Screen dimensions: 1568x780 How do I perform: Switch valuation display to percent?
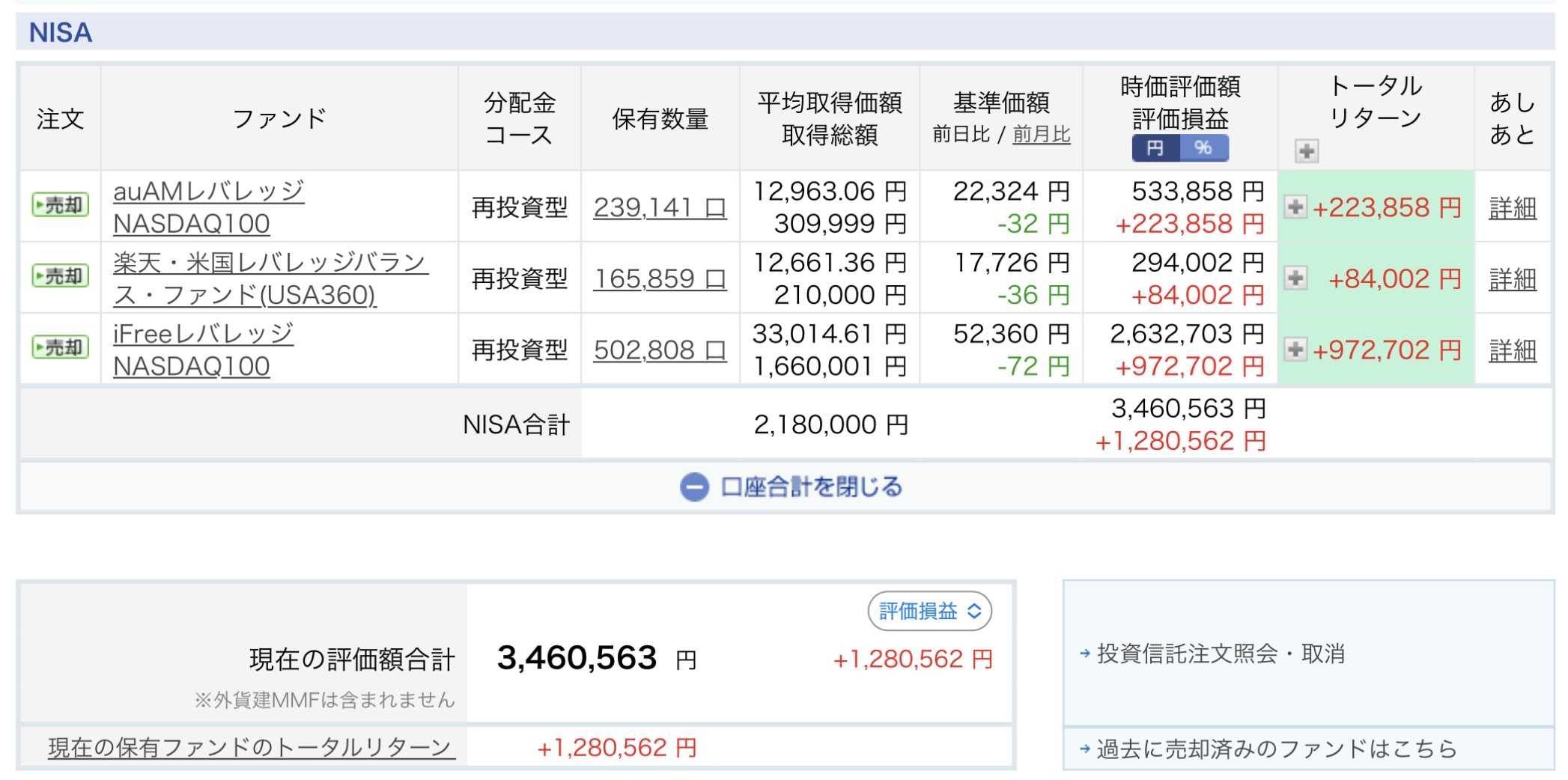click(1203, 148)
